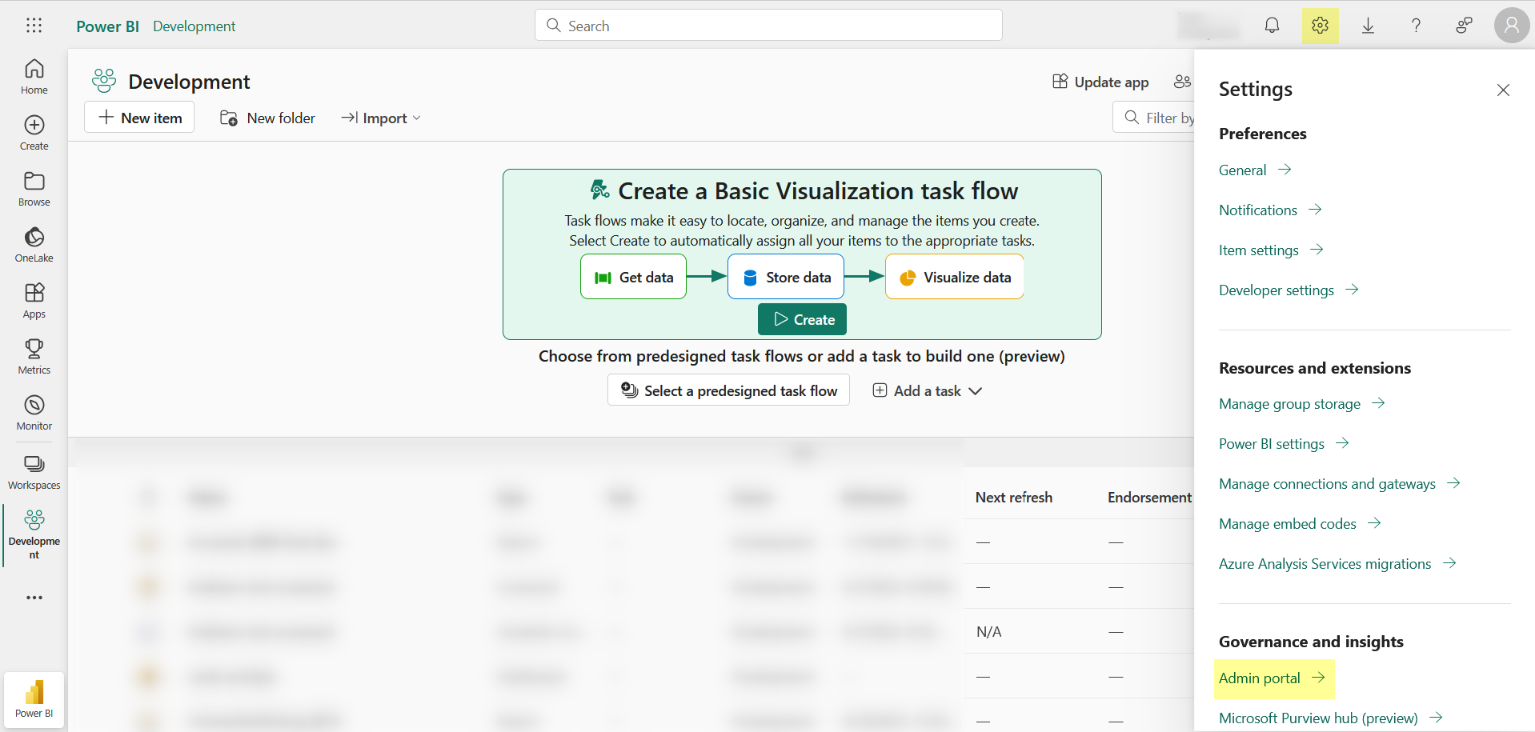Click the New item button
This screenshot has width=1535, height=732.
[140, 118]
